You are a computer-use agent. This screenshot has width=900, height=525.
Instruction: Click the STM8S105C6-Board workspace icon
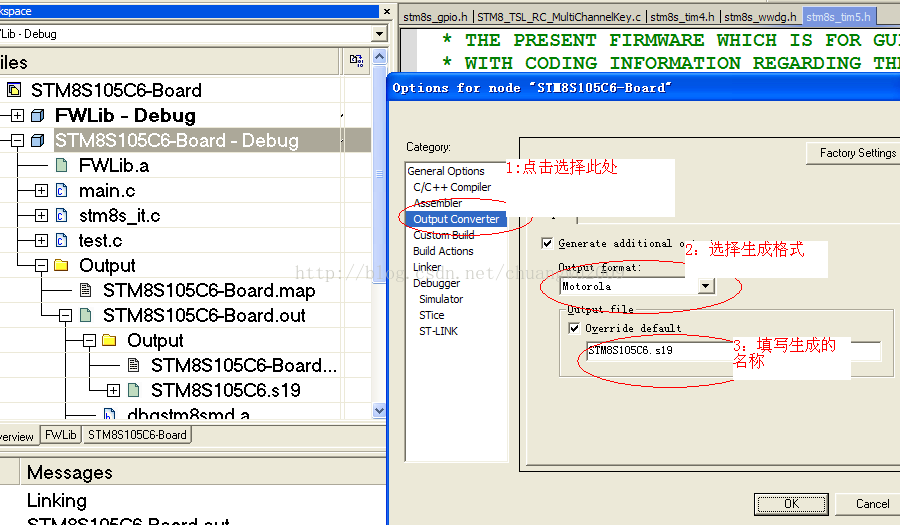tap(14, 90)
